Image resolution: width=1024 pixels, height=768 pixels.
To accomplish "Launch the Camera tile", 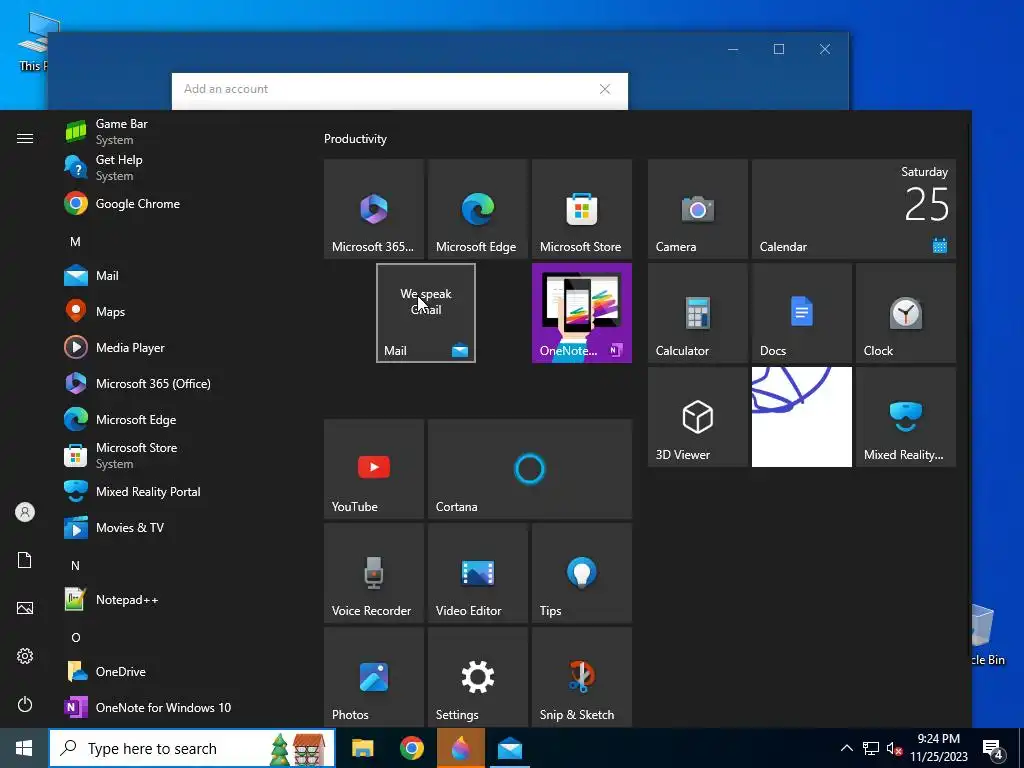I will coord(697,209).
